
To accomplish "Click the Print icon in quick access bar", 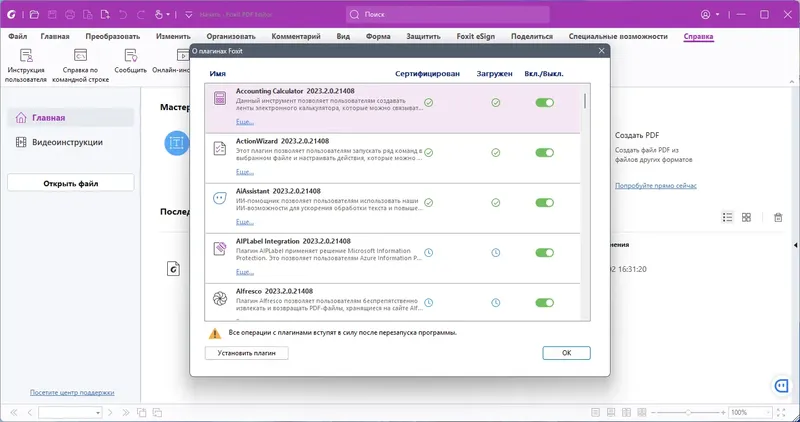I will click(x=70, y=14).
